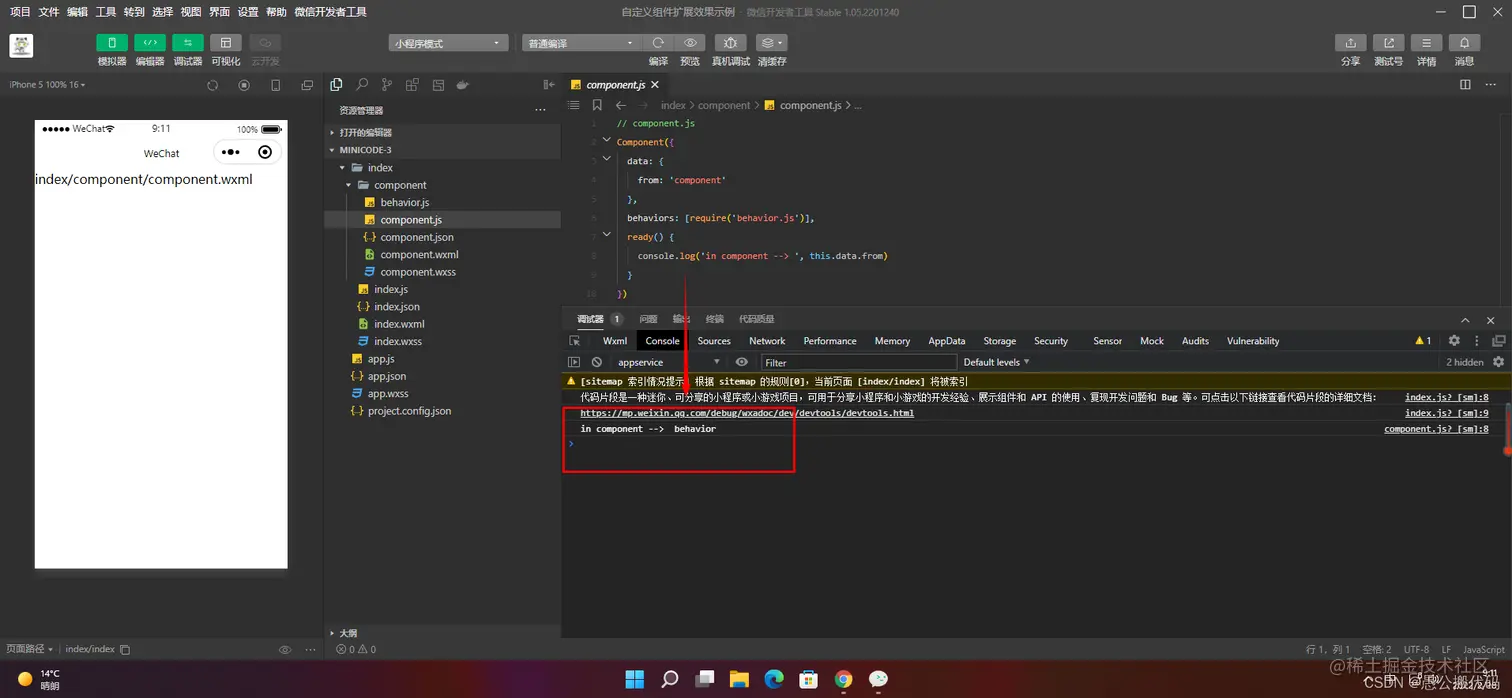Collapse the MINICODE-3 project root
The image size is (1512, 698).
[x=442, y=150]
